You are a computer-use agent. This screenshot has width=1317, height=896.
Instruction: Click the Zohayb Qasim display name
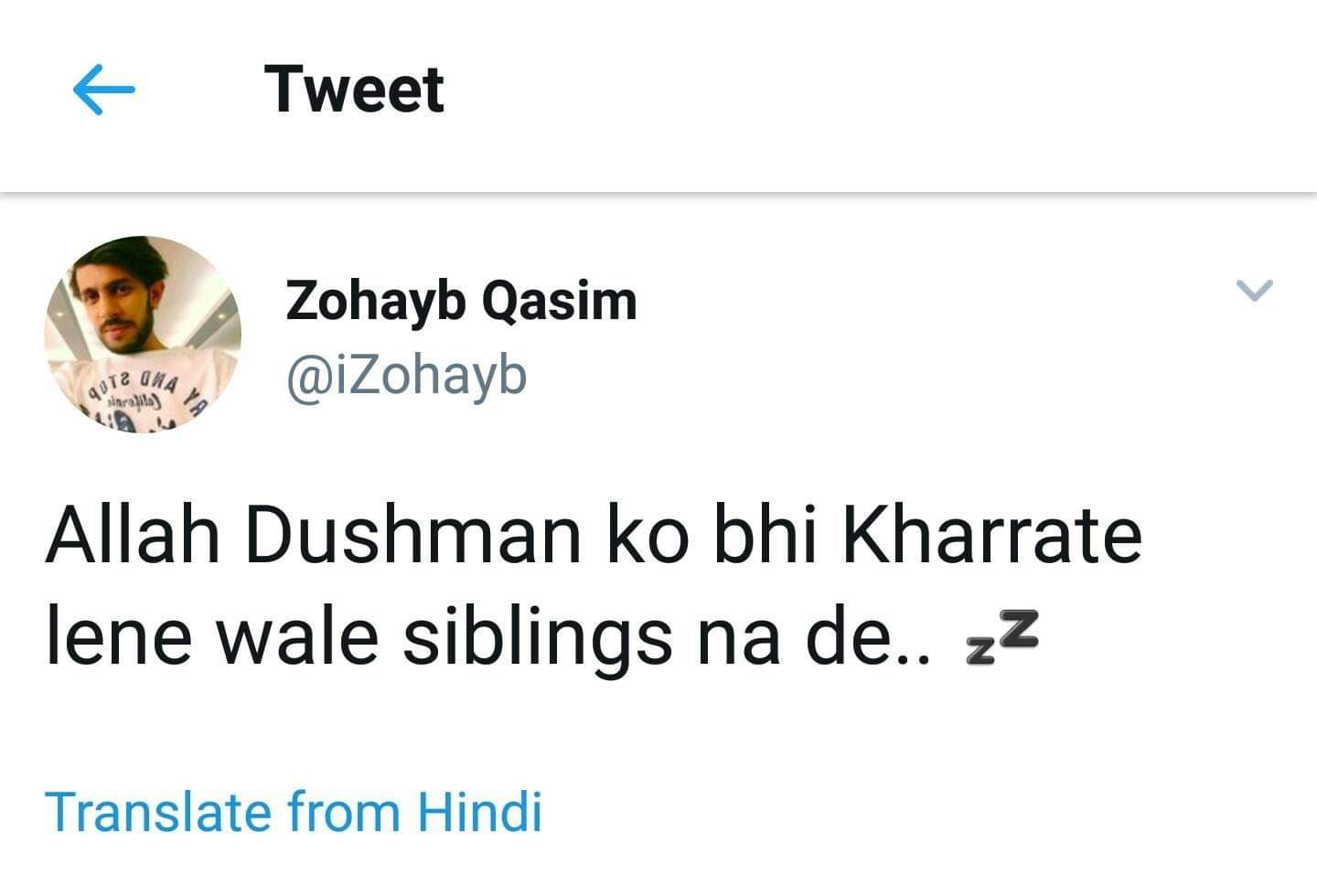(461, 301)
